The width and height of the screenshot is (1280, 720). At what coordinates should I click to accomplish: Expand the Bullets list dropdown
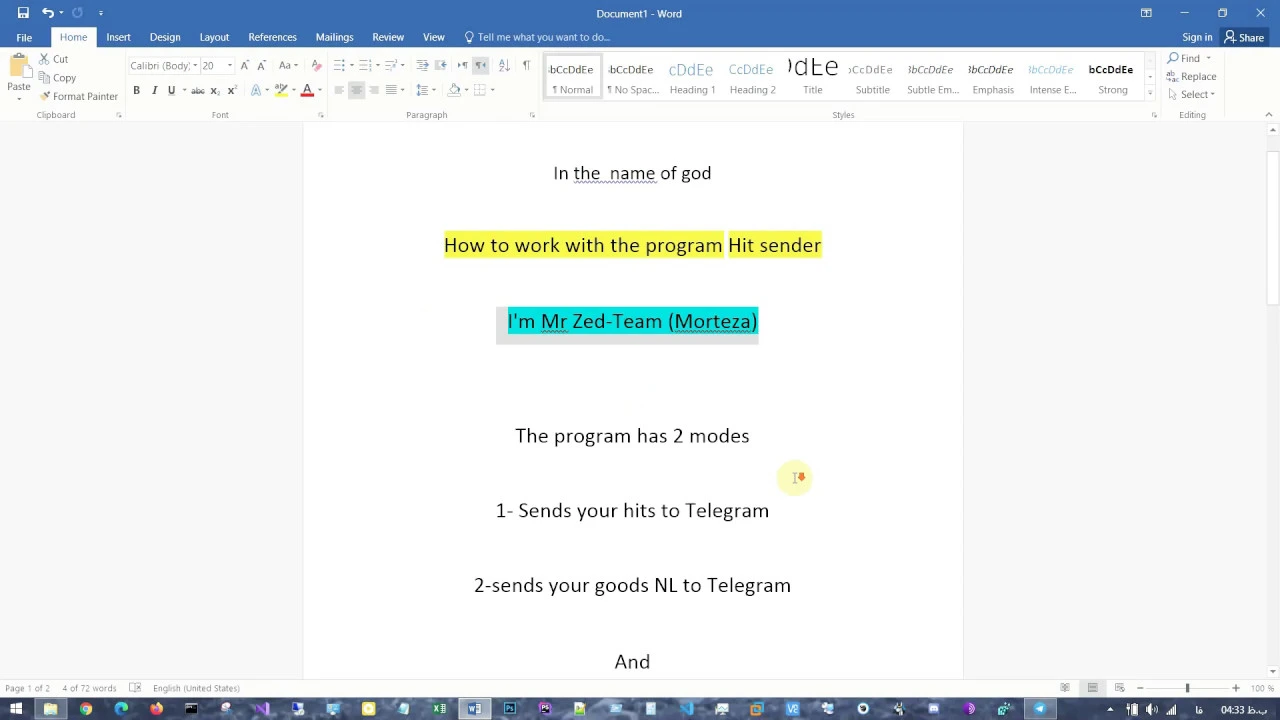click(x=351, y=65)
